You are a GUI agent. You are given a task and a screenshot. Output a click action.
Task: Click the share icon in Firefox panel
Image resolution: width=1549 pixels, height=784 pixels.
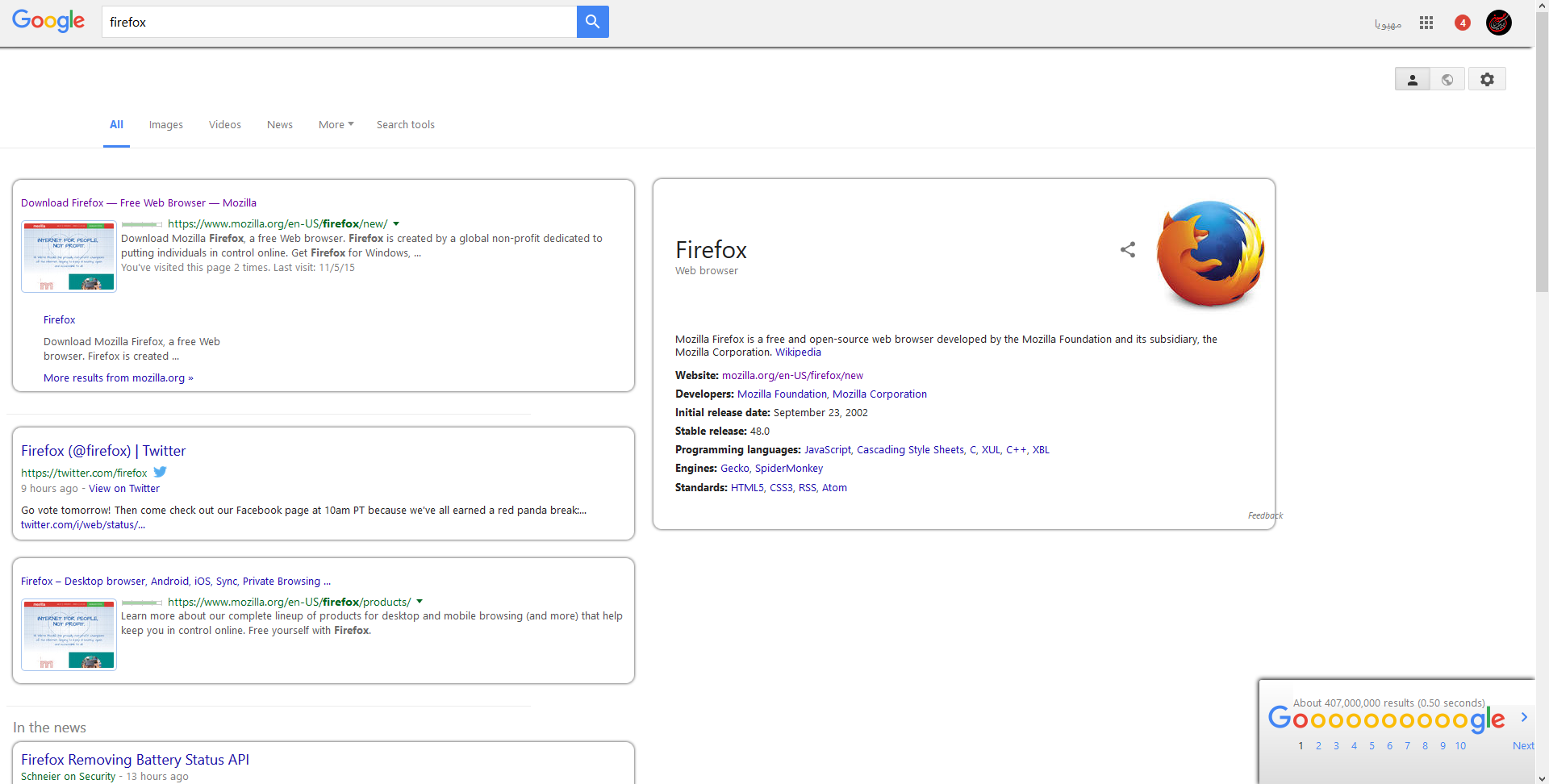(1128, 250)
